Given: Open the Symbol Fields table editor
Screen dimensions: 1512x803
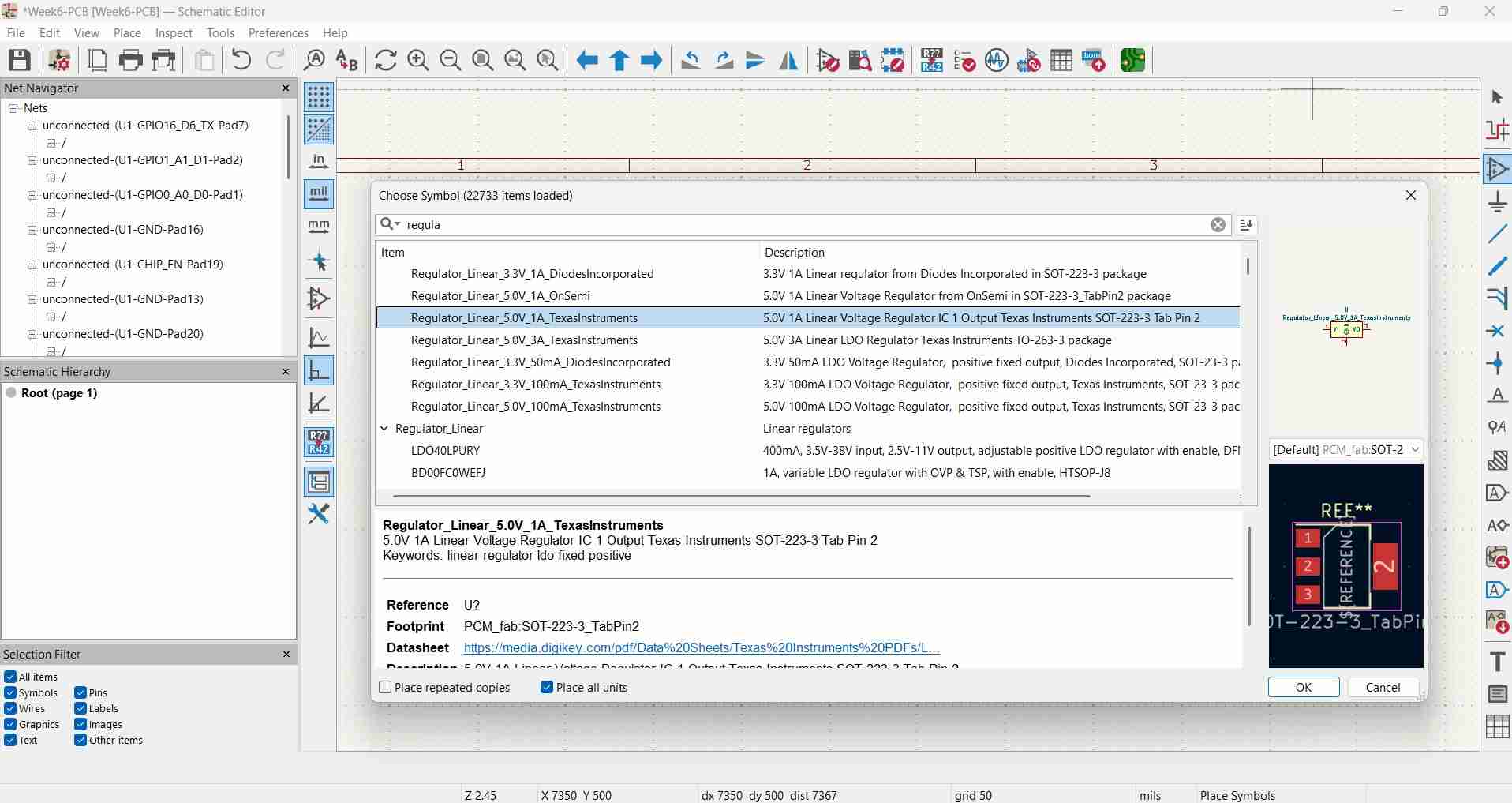Looking at the screenshot, I should click(x=1061, y=60).
